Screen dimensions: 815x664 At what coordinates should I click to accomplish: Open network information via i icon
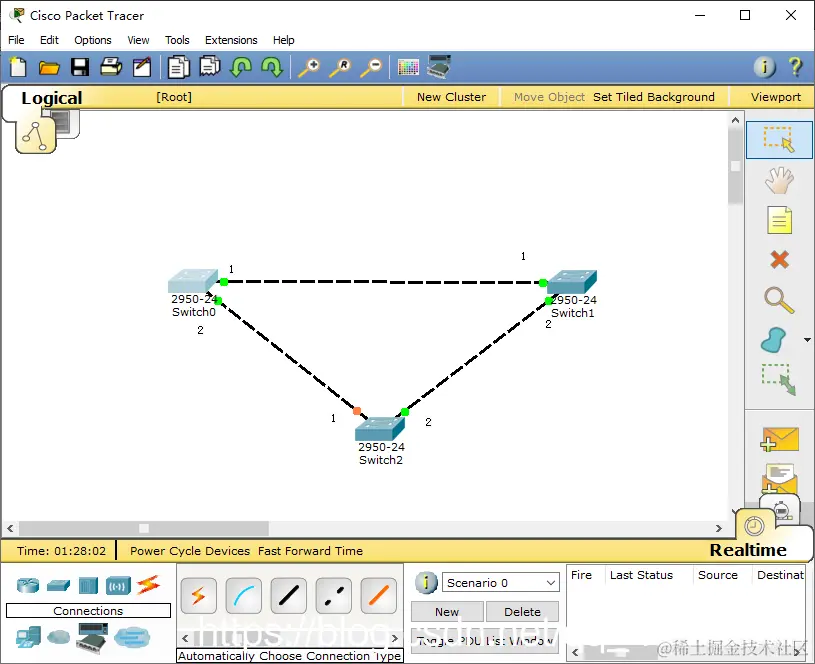click(x=764, y=67)
